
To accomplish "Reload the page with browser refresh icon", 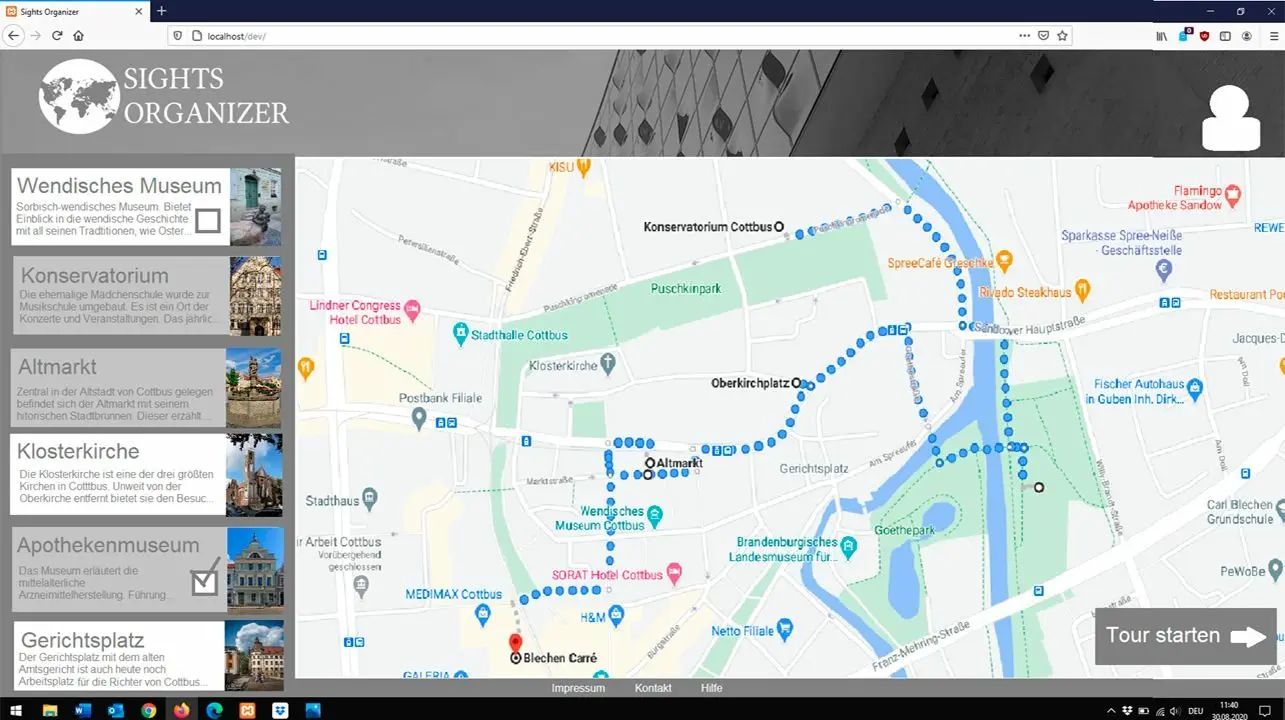I will [x=57, y=35].
